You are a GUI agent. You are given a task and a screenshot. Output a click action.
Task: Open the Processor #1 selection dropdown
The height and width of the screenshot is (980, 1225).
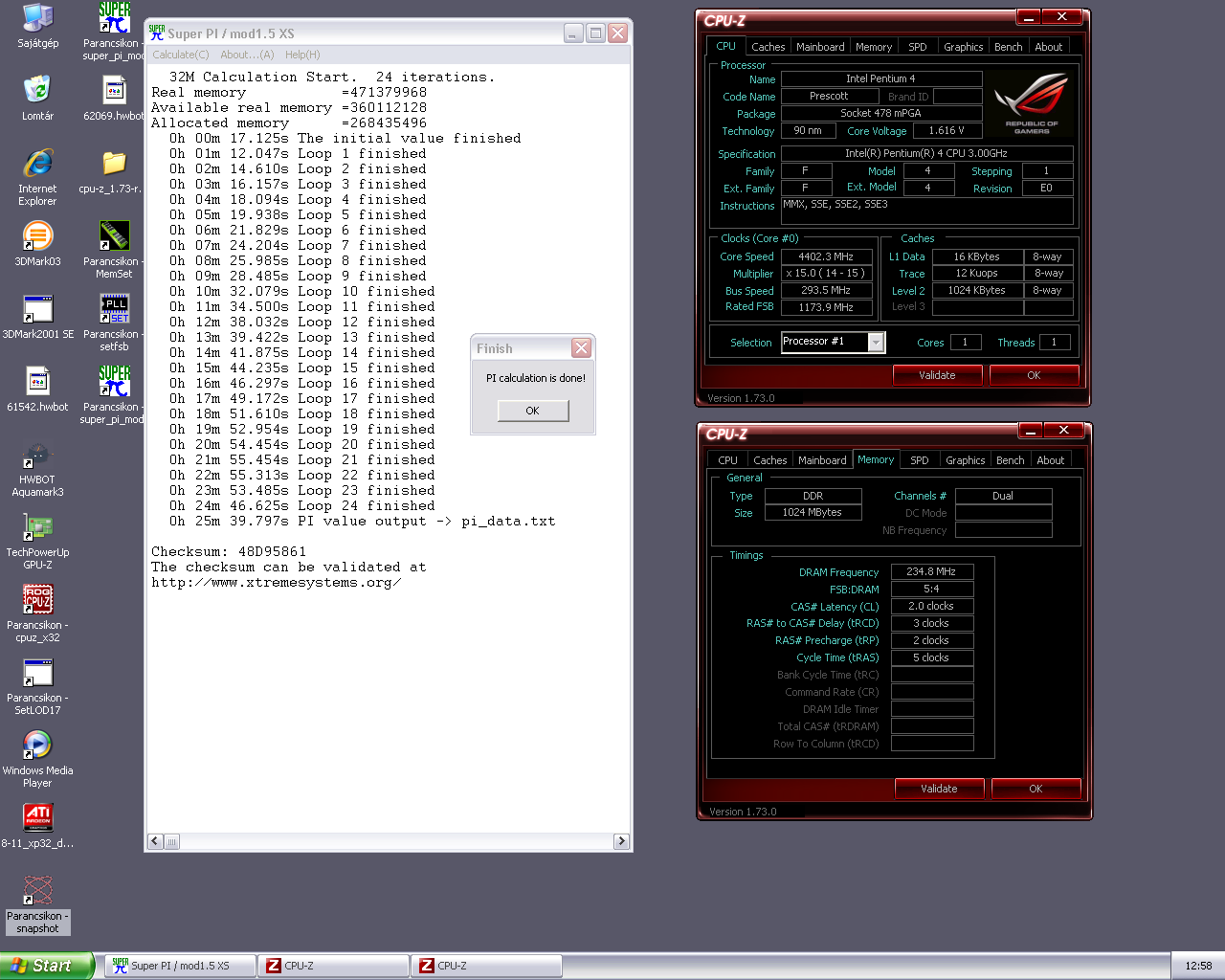pyautogui.click(x=834, y=342)
